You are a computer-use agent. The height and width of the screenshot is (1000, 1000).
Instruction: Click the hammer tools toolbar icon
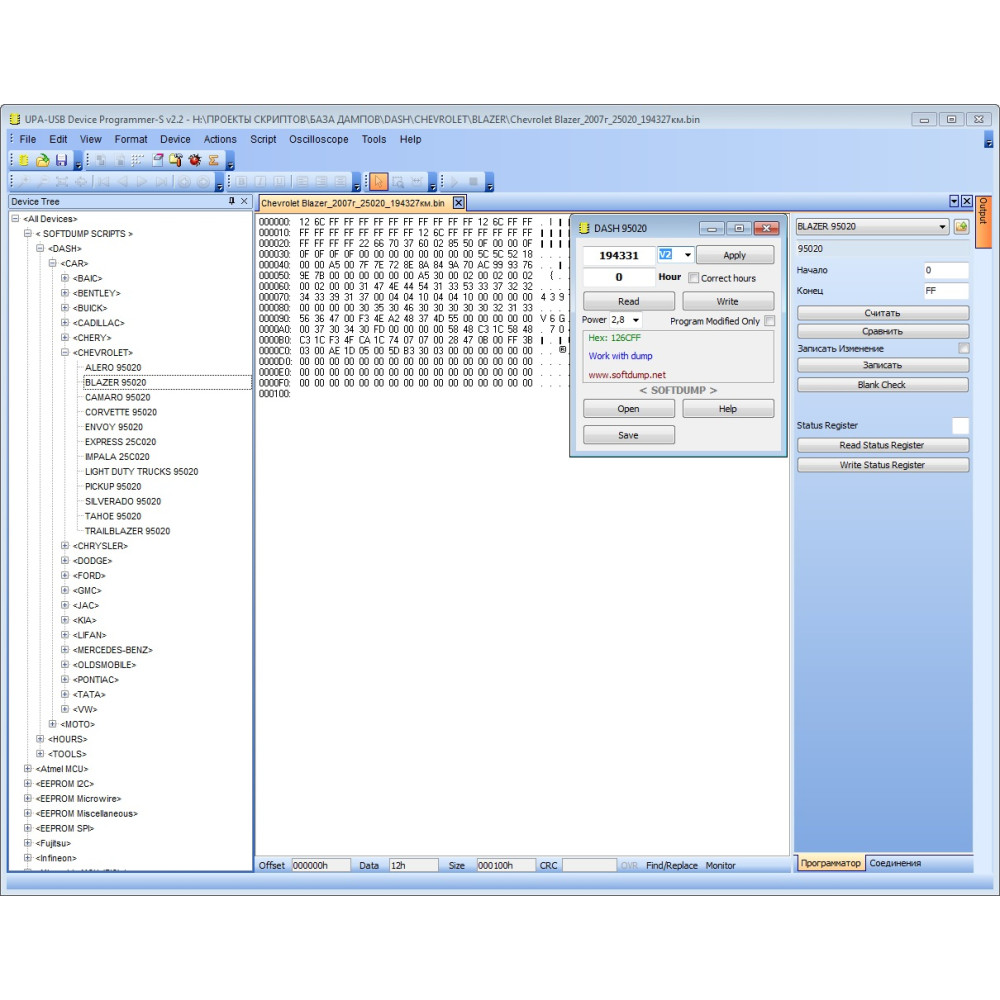pos(176,161)
